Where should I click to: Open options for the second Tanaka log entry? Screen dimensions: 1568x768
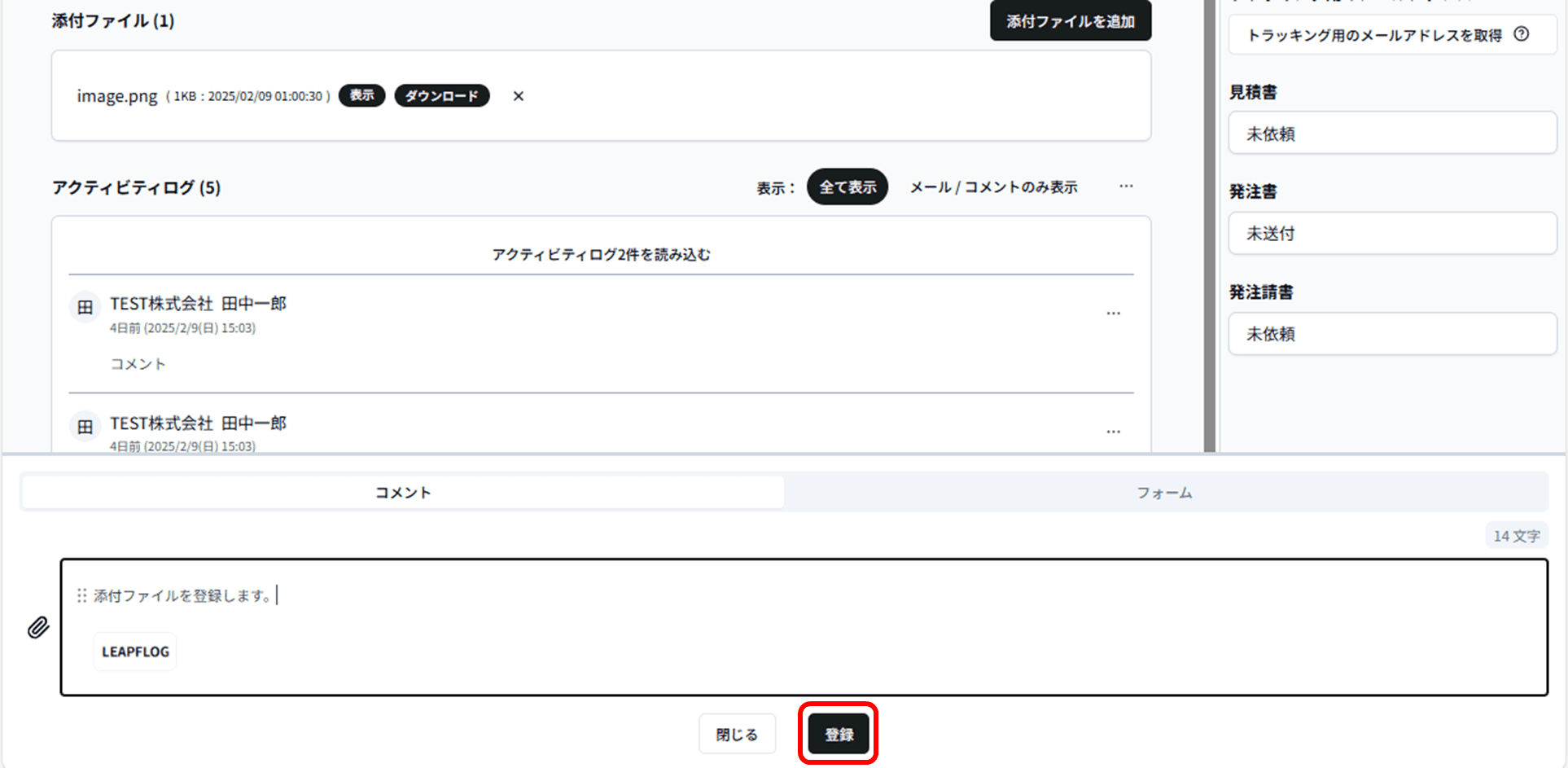coord(1113,432)
